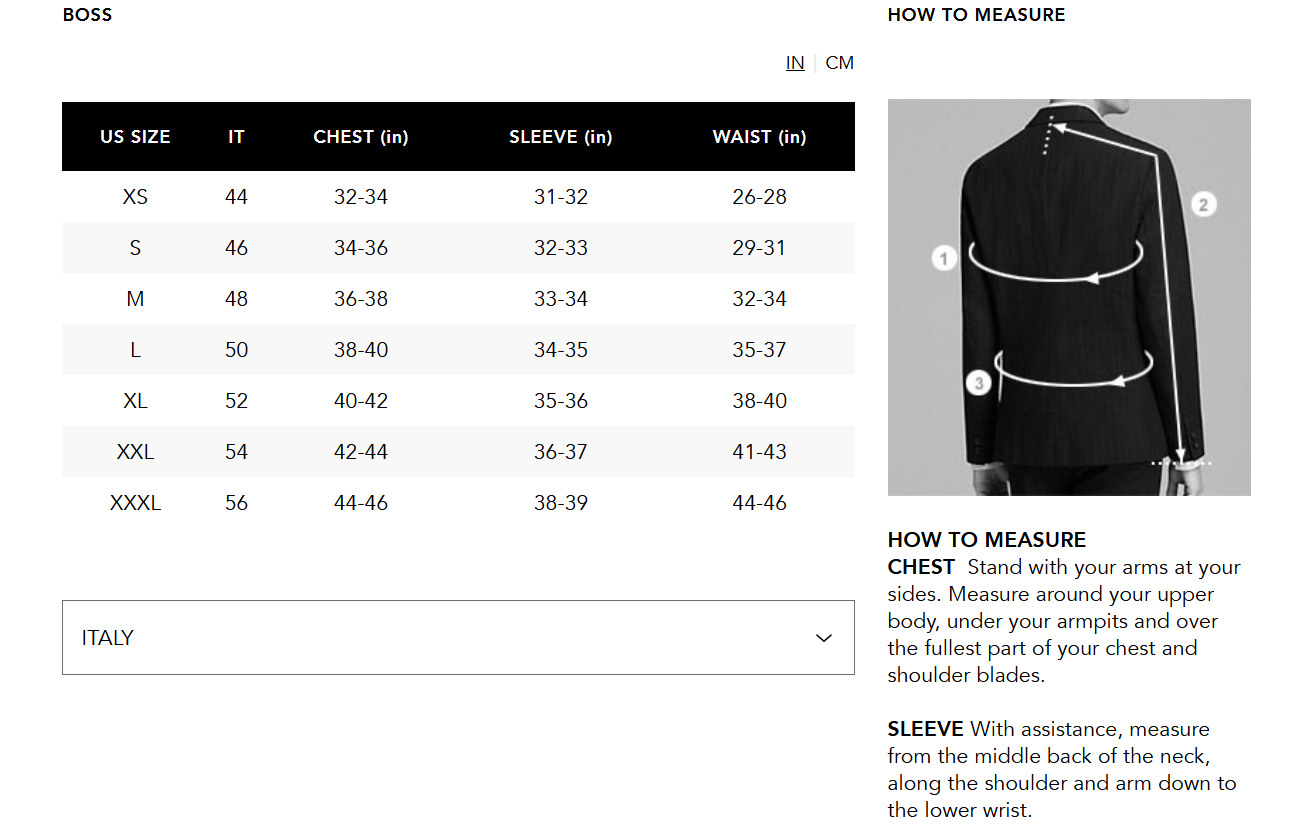Image resolution: width=1316 pixels, height=832 pixels.
Task: Click the waist marker number 3
Action: click(979, 383)
